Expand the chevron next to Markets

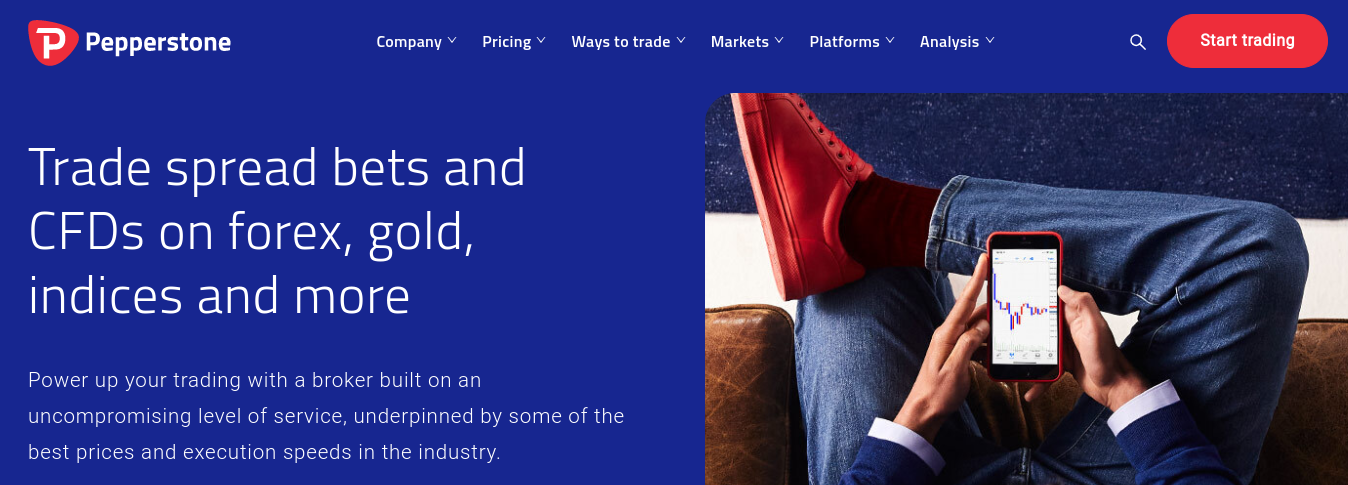point(779,41)
